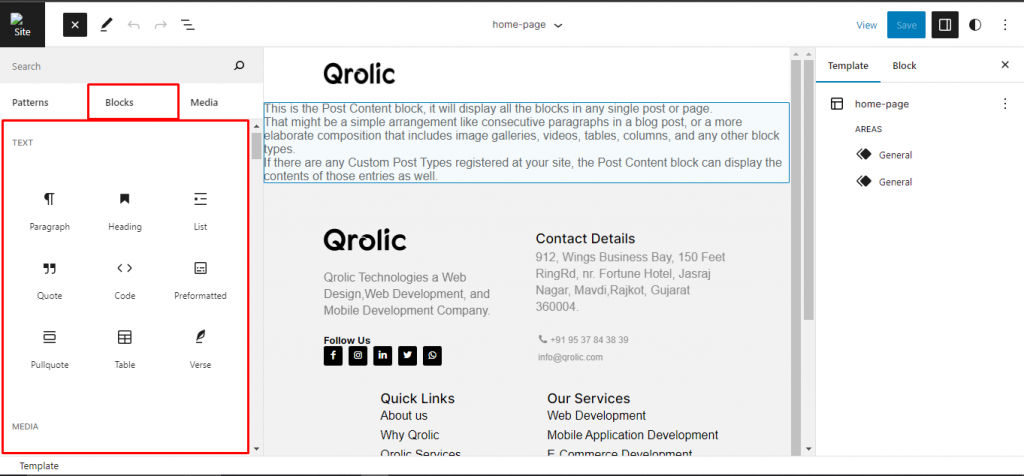Viewport: 1024px width, 476px height.
Task: Select the Edit pencil tool
Action: coord(106,25)
